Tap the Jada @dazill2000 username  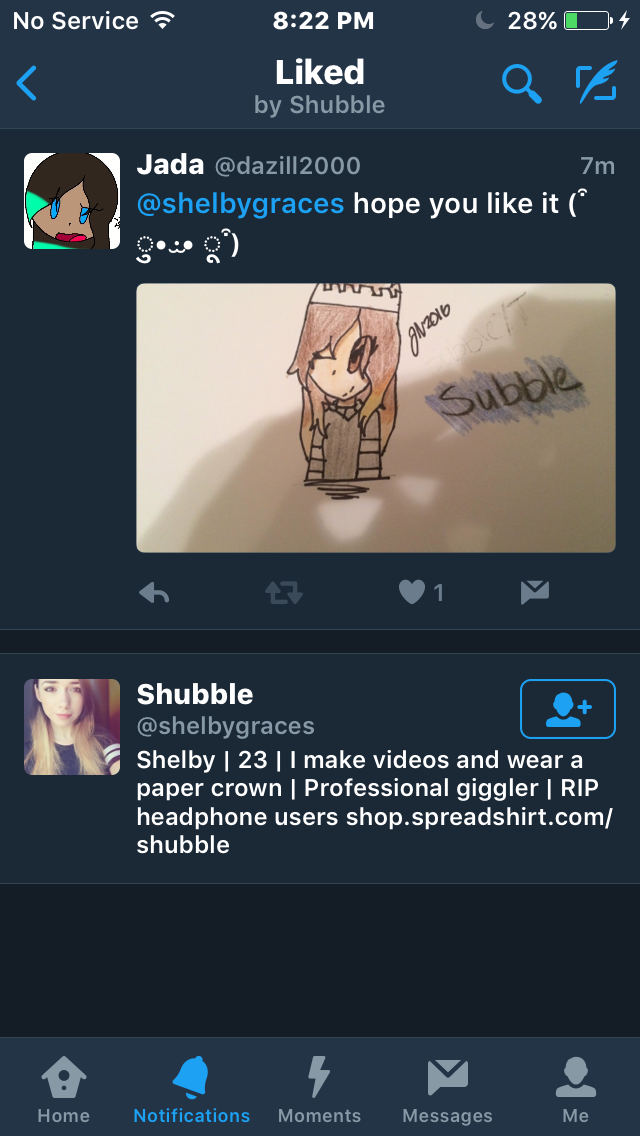tap(248, 166)
